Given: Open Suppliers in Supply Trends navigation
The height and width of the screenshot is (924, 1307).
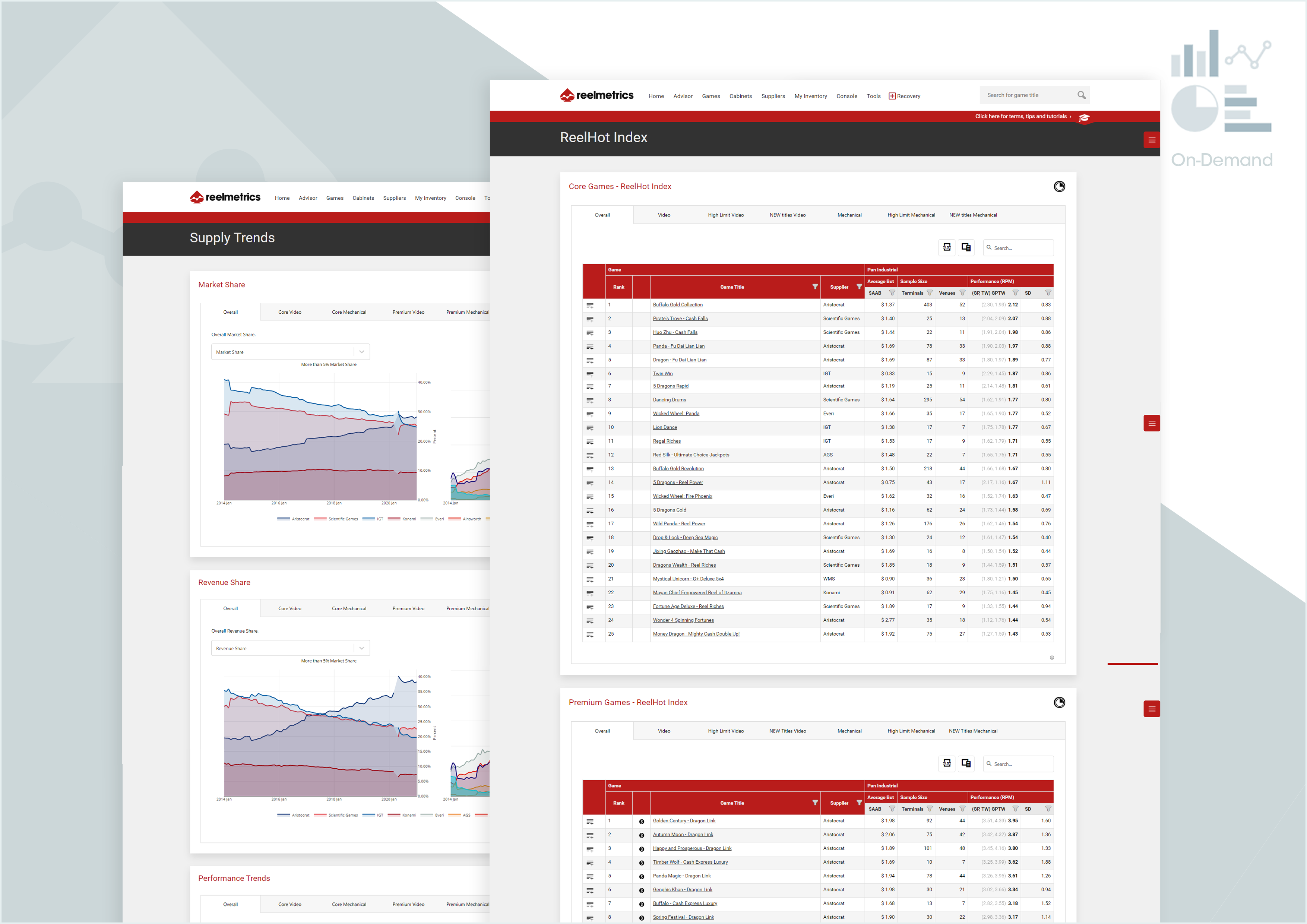Looking at the screenshot, I should click(x=395, y=198).
